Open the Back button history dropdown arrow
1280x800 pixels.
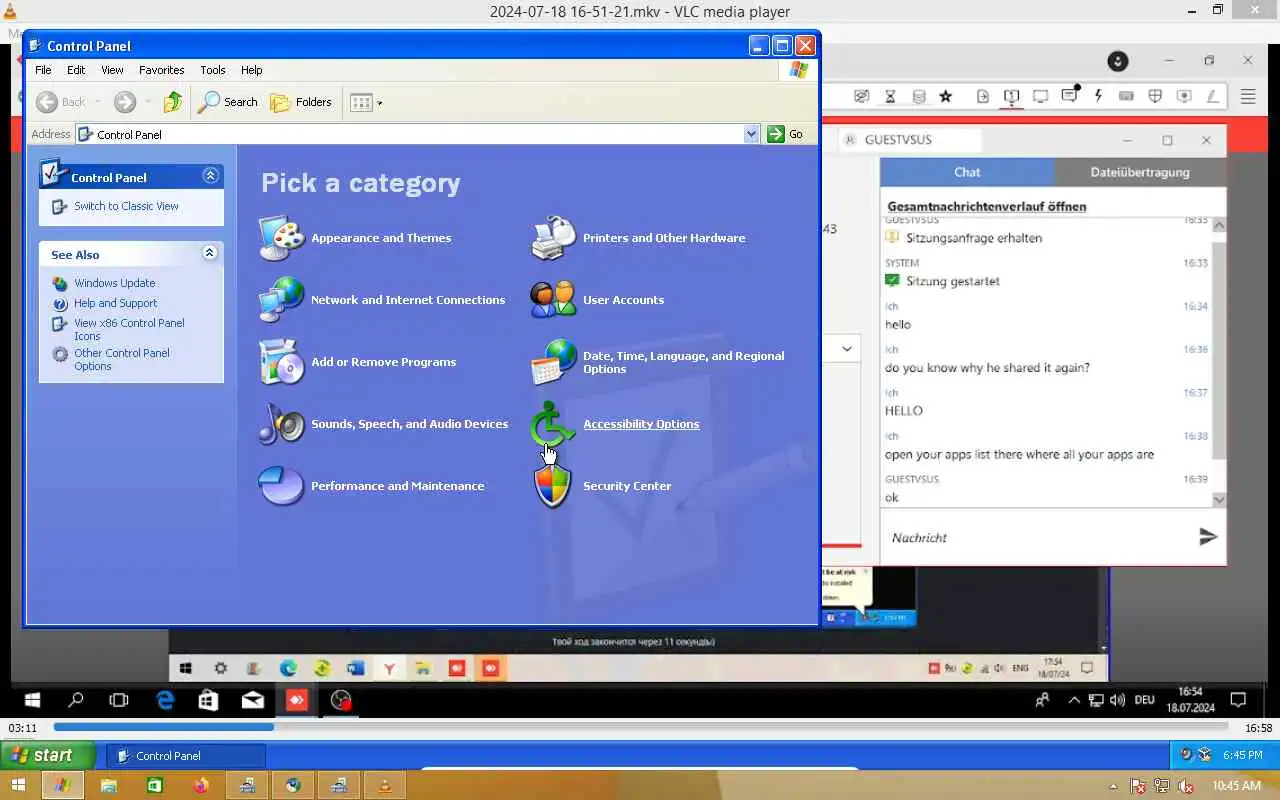[x=97, y=102]
